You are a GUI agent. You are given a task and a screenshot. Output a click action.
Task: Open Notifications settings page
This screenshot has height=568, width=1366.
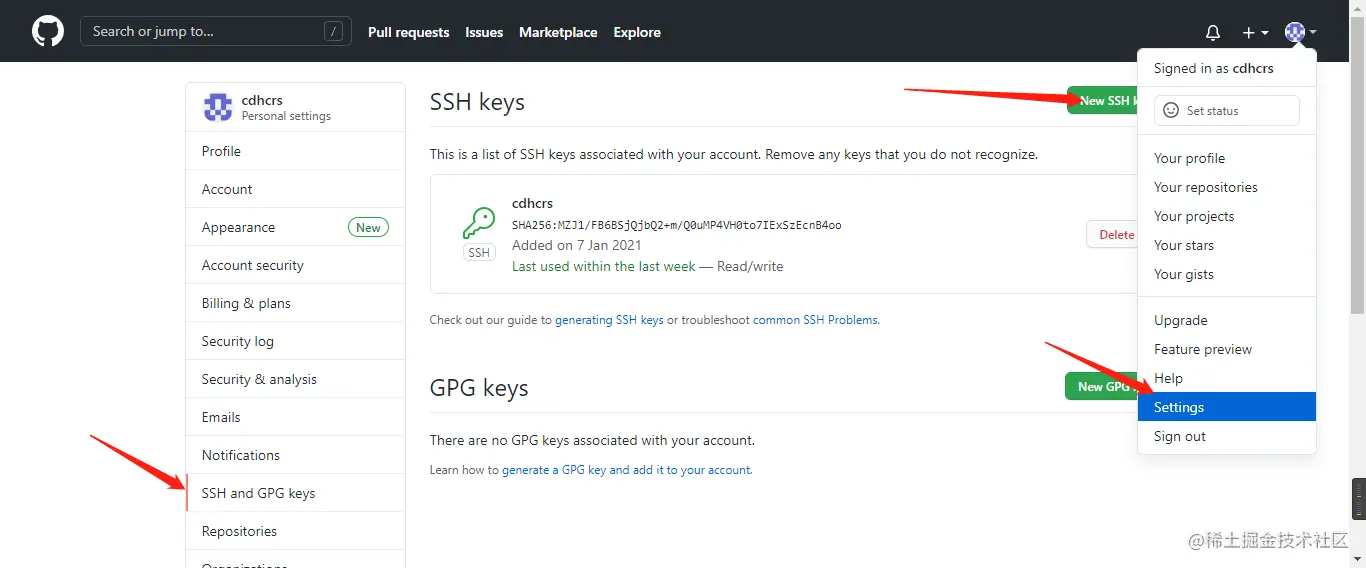point(295,455)
